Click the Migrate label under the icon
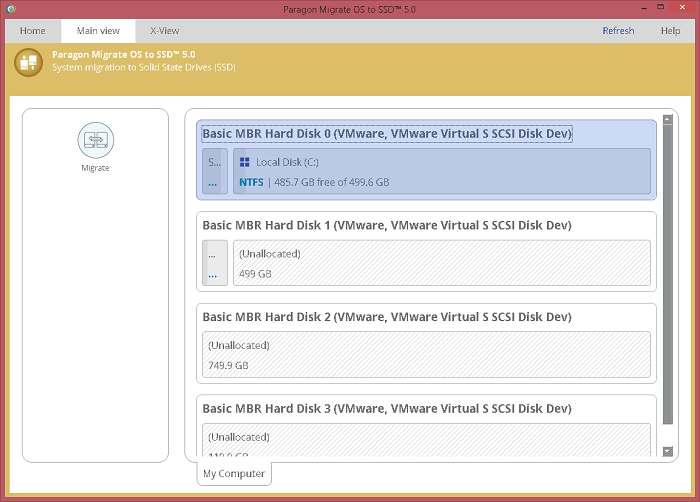Viewport: 700px width, 502px height. coord(95,168)
